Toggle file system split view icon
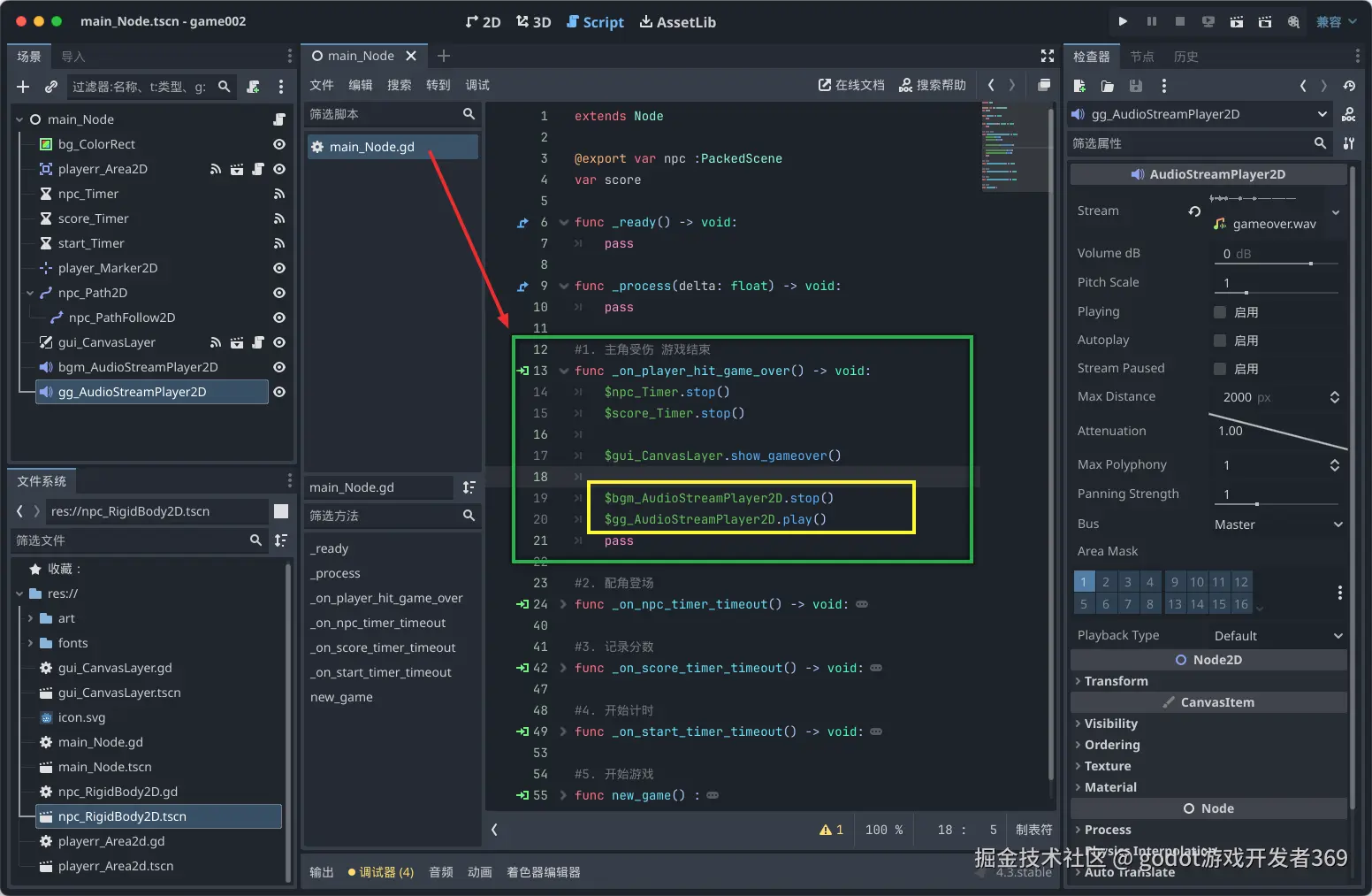The width and height of the screenshot is (1372, 896). pos(281,511)
